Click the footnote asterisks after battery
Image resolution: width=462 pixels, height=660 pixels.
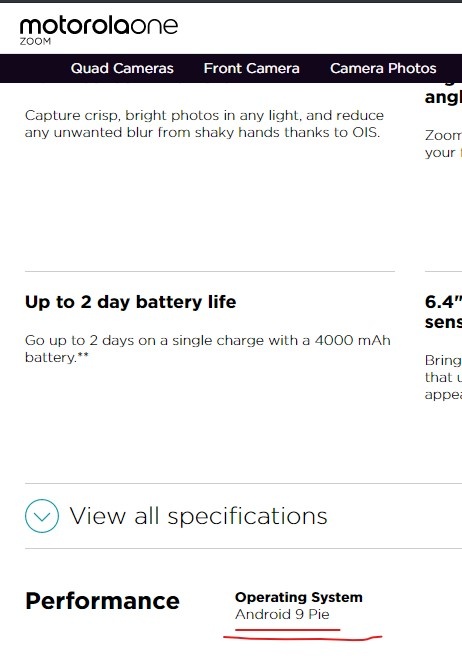pos(83,355)
